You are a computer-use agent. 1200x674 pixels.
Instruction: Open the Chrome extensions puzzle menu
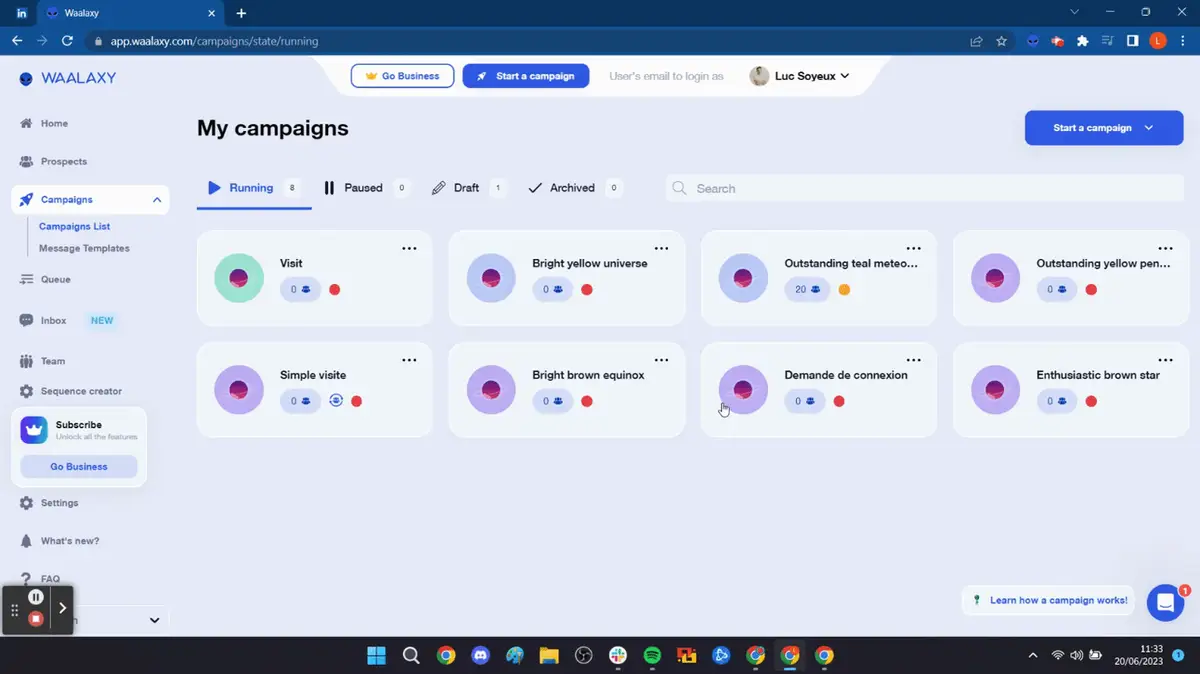click(x=1082, y=41)
